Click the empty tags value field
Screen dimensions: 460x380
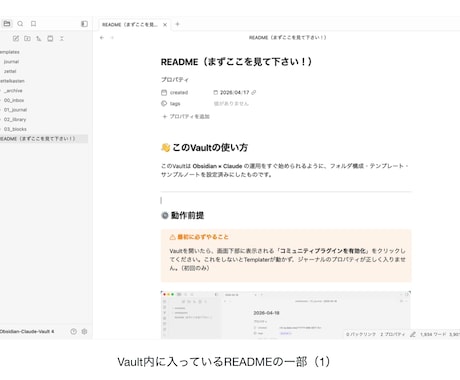tap(231, 104)
